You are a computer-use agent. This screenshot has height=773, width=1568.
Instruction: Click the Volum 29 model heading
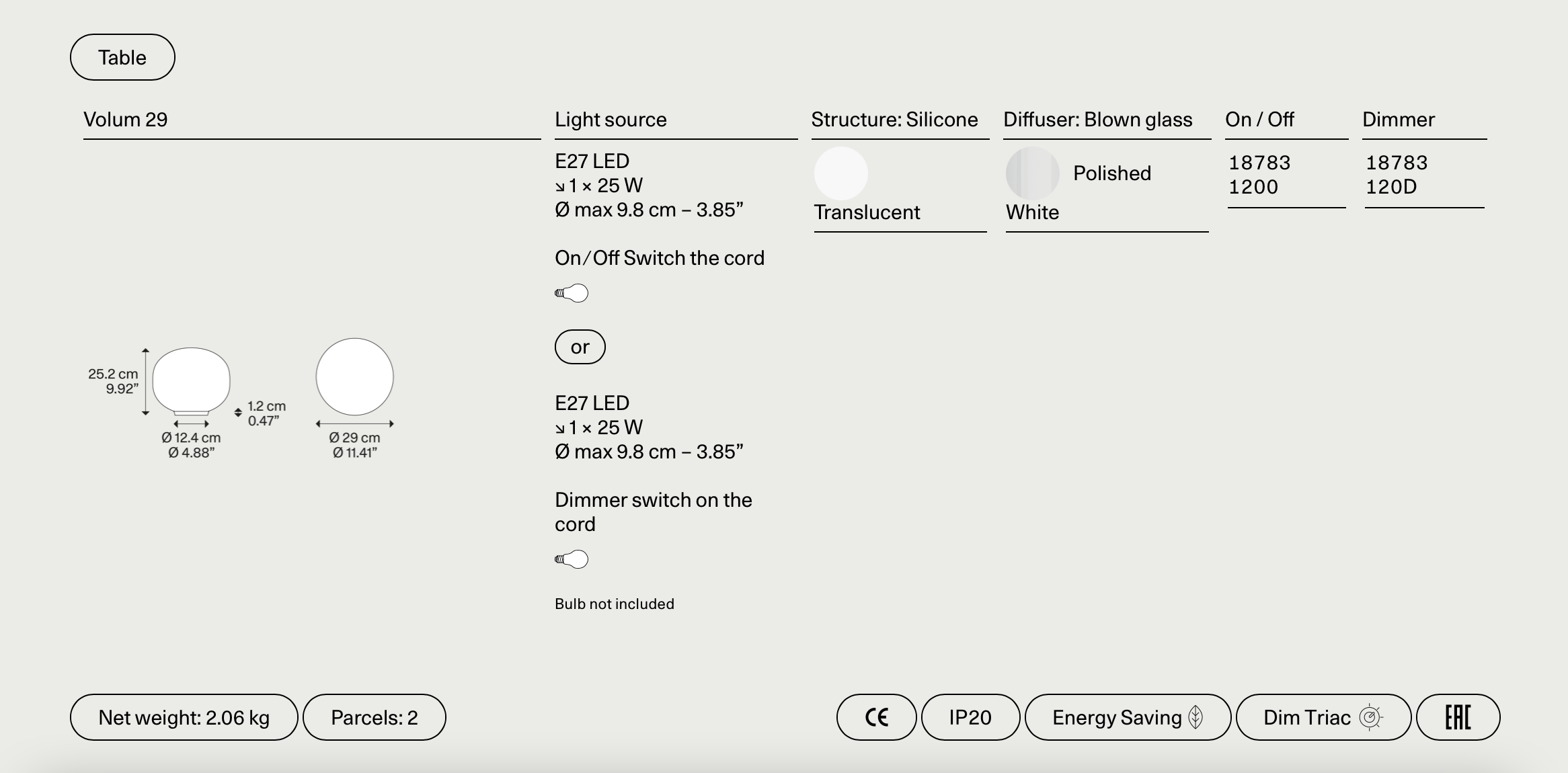pyautogui.click(x=126, y=120)
